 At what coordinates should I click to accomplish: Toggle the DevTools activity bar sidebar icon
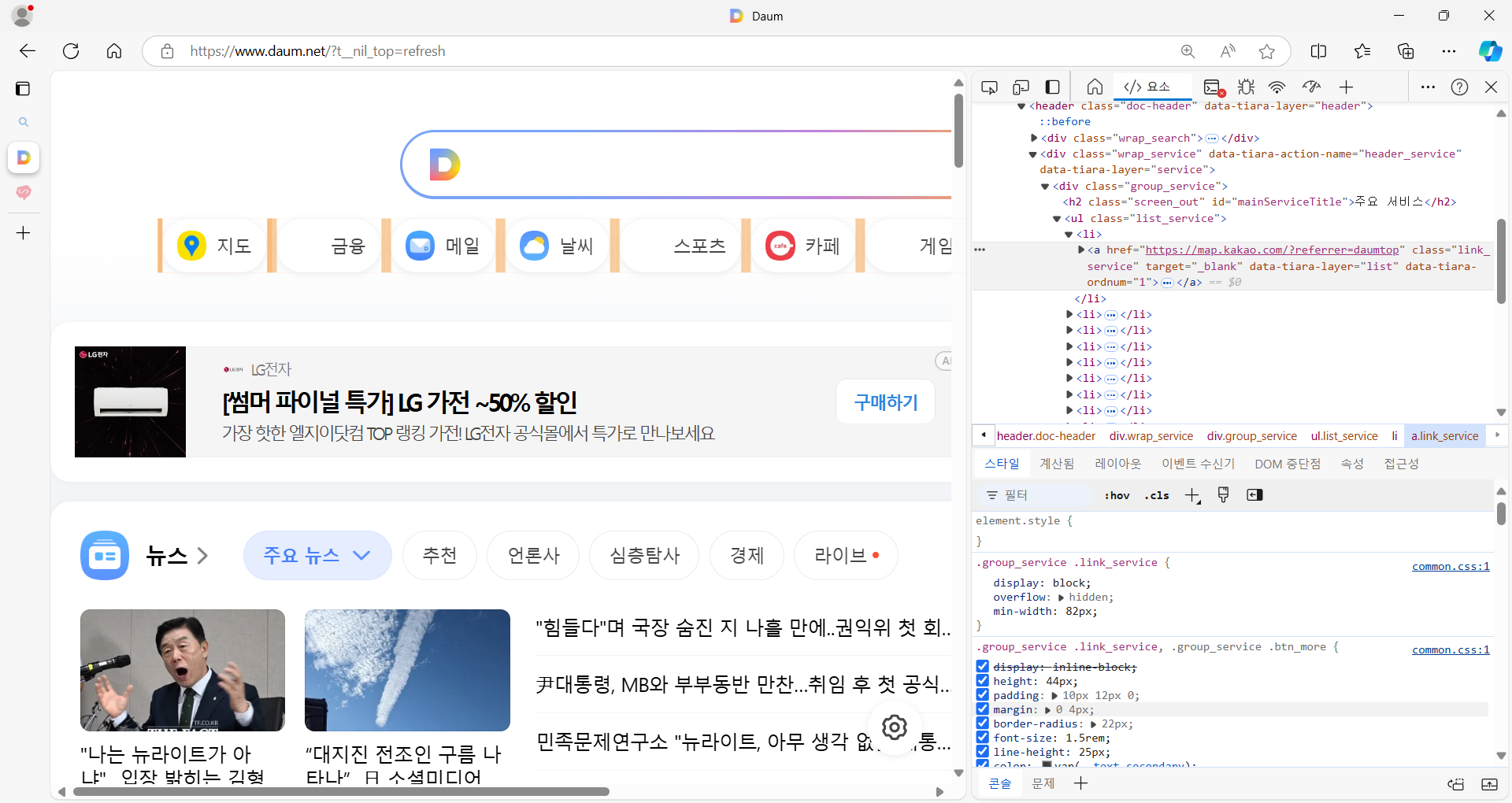click(x=1052, y=87)
